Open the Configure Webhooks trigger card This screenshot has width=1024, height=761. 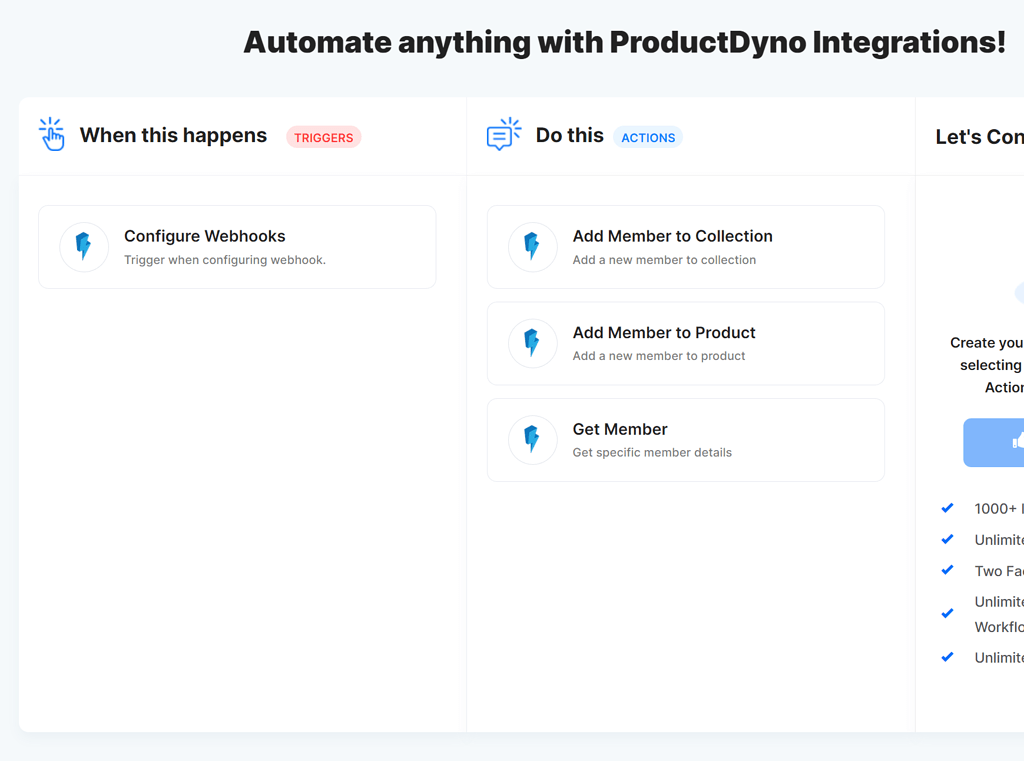237,247
